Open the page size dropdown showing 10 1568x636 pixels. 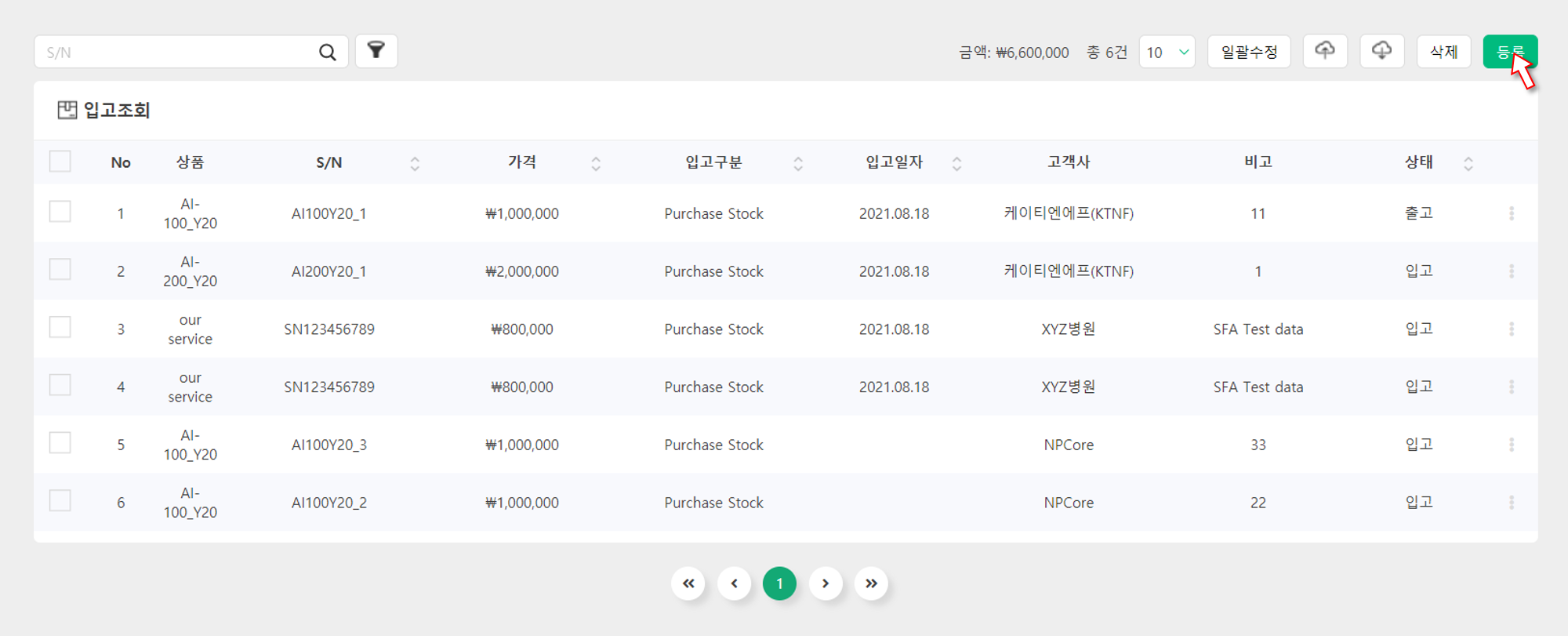coord(1167,52)
